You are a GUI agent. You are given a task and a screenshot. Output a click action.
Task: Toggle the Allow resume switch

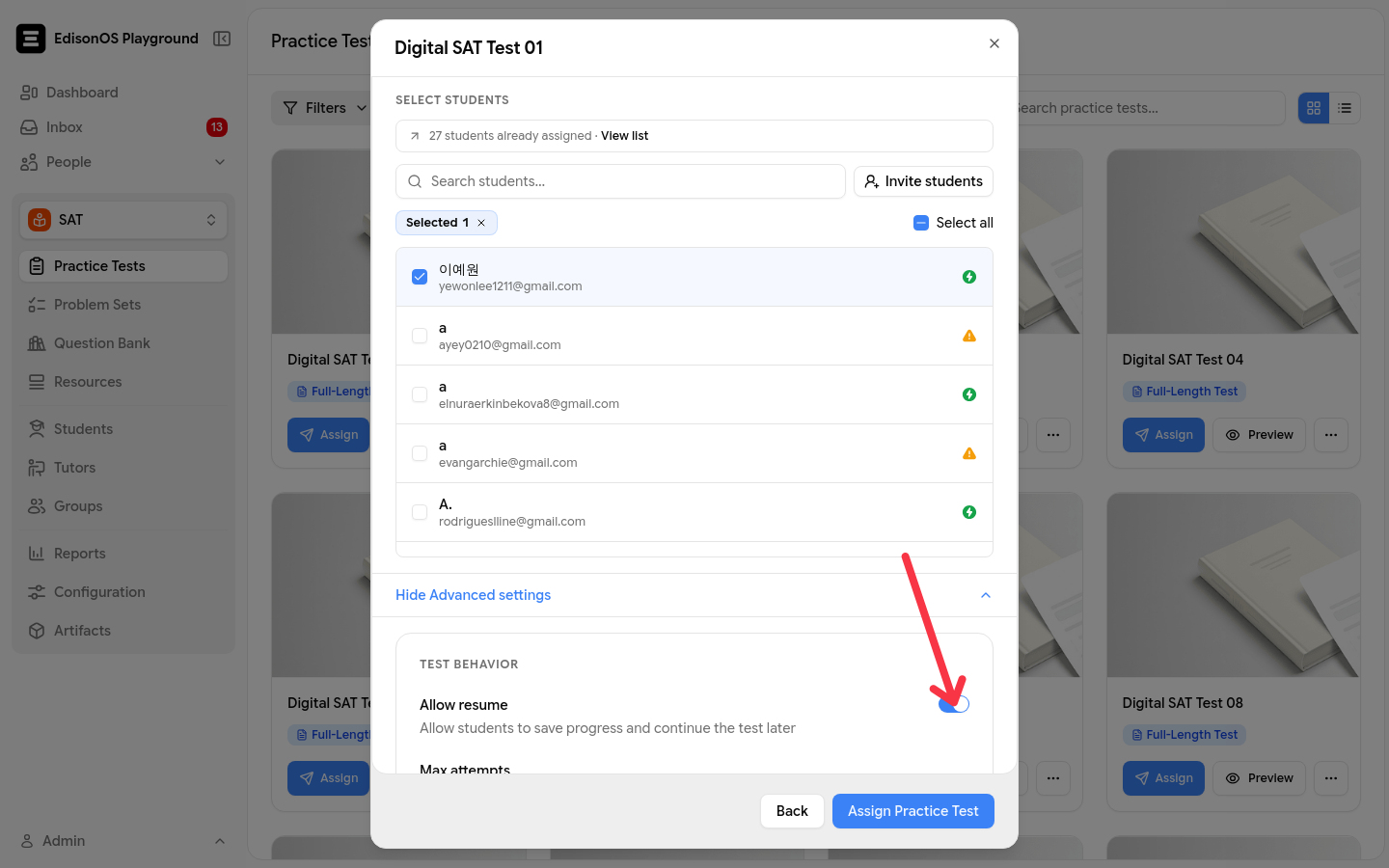pos(954,704)
